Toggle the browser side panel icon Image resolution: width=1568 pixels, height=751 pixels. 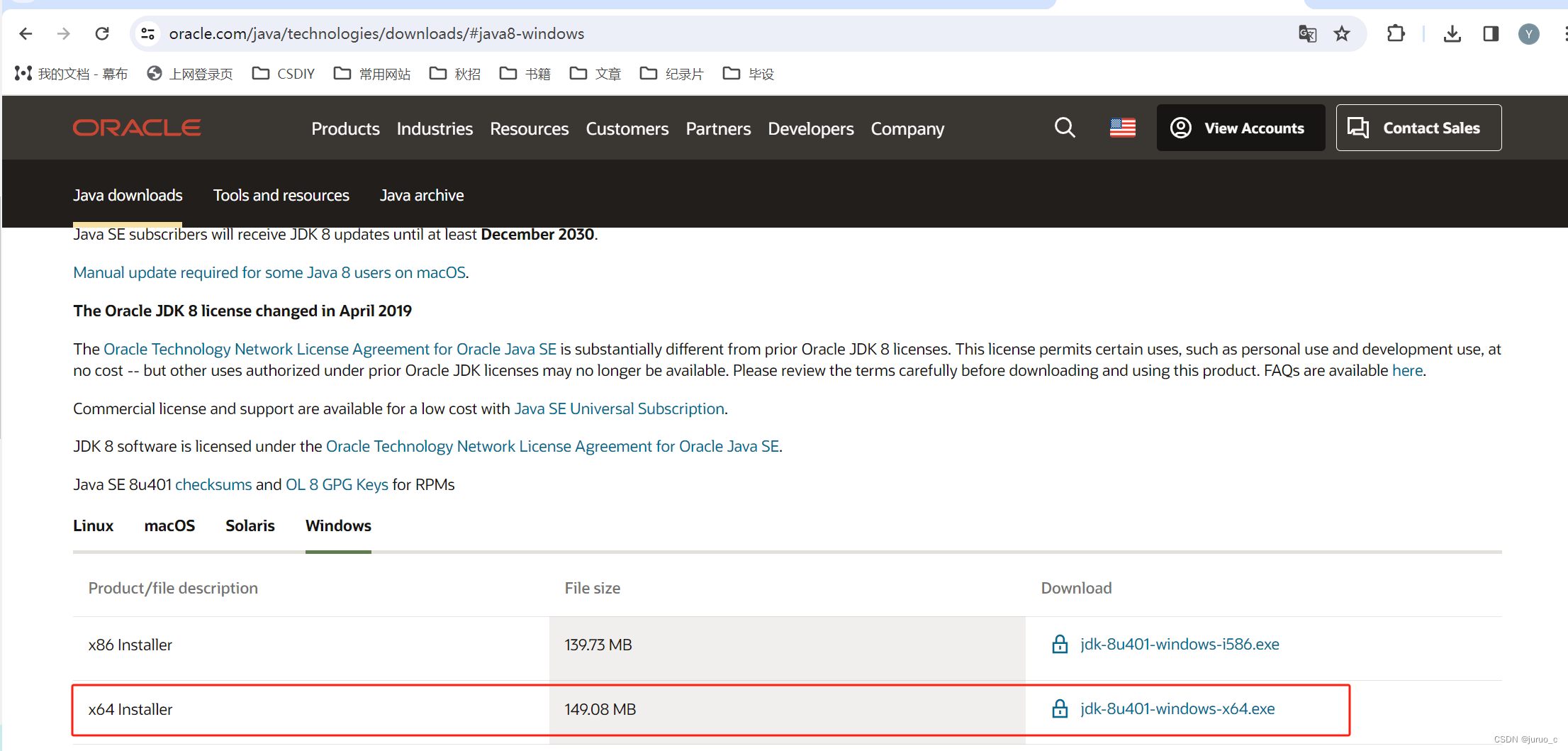1491,33
